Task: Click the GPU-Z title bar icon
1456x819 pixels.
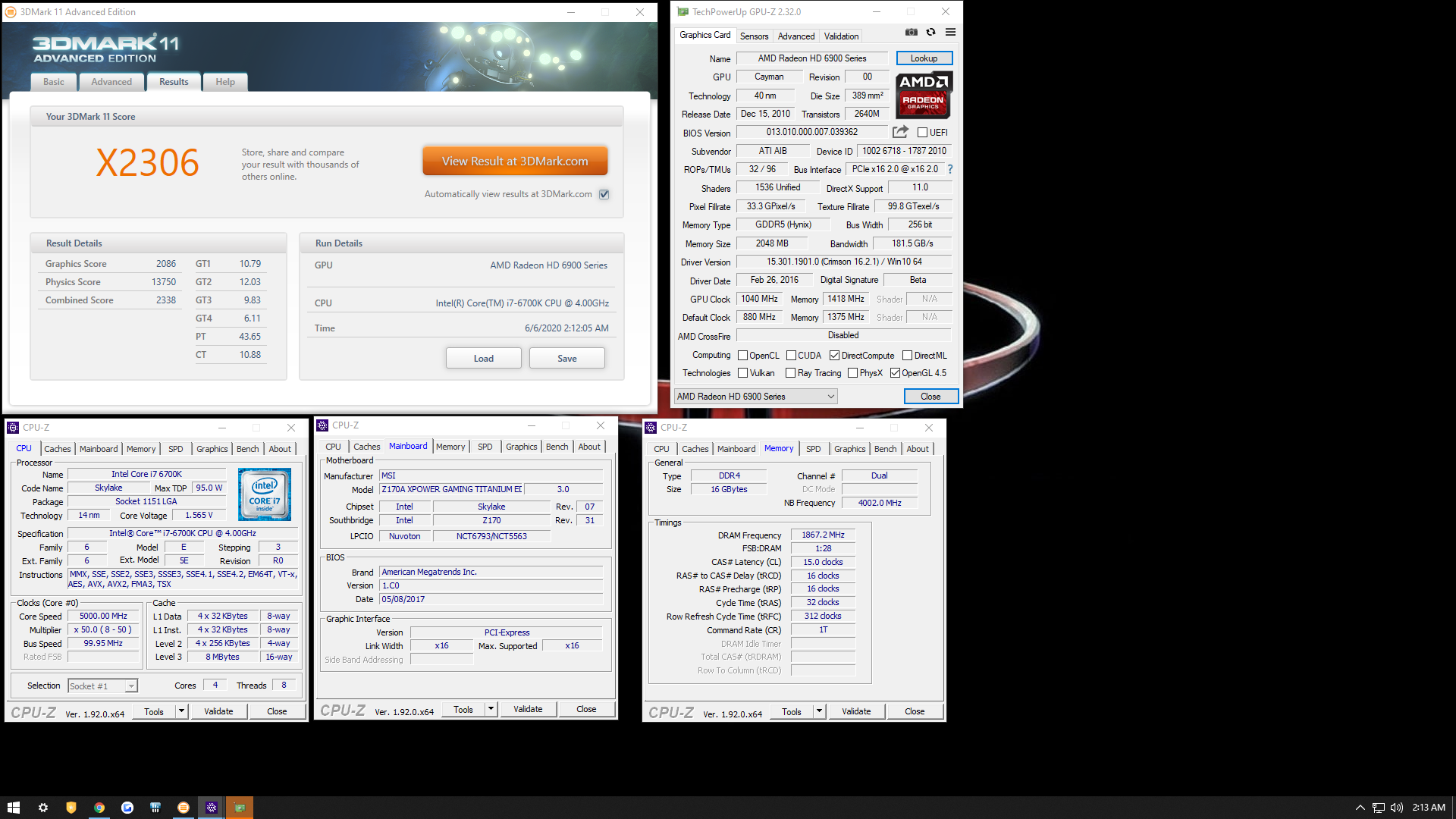Action: click(x=682, y=12)
